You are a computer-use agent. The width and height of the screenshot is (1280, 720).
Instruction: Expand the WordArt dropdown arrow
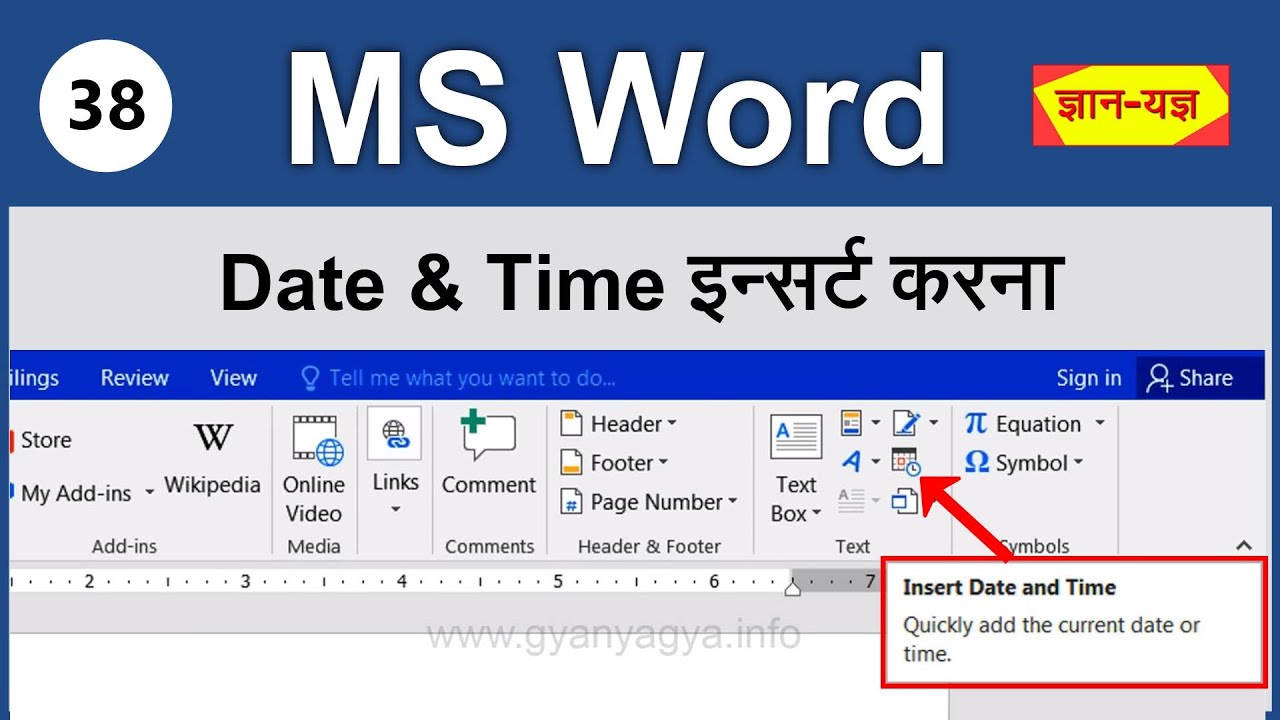coord(876,463)
